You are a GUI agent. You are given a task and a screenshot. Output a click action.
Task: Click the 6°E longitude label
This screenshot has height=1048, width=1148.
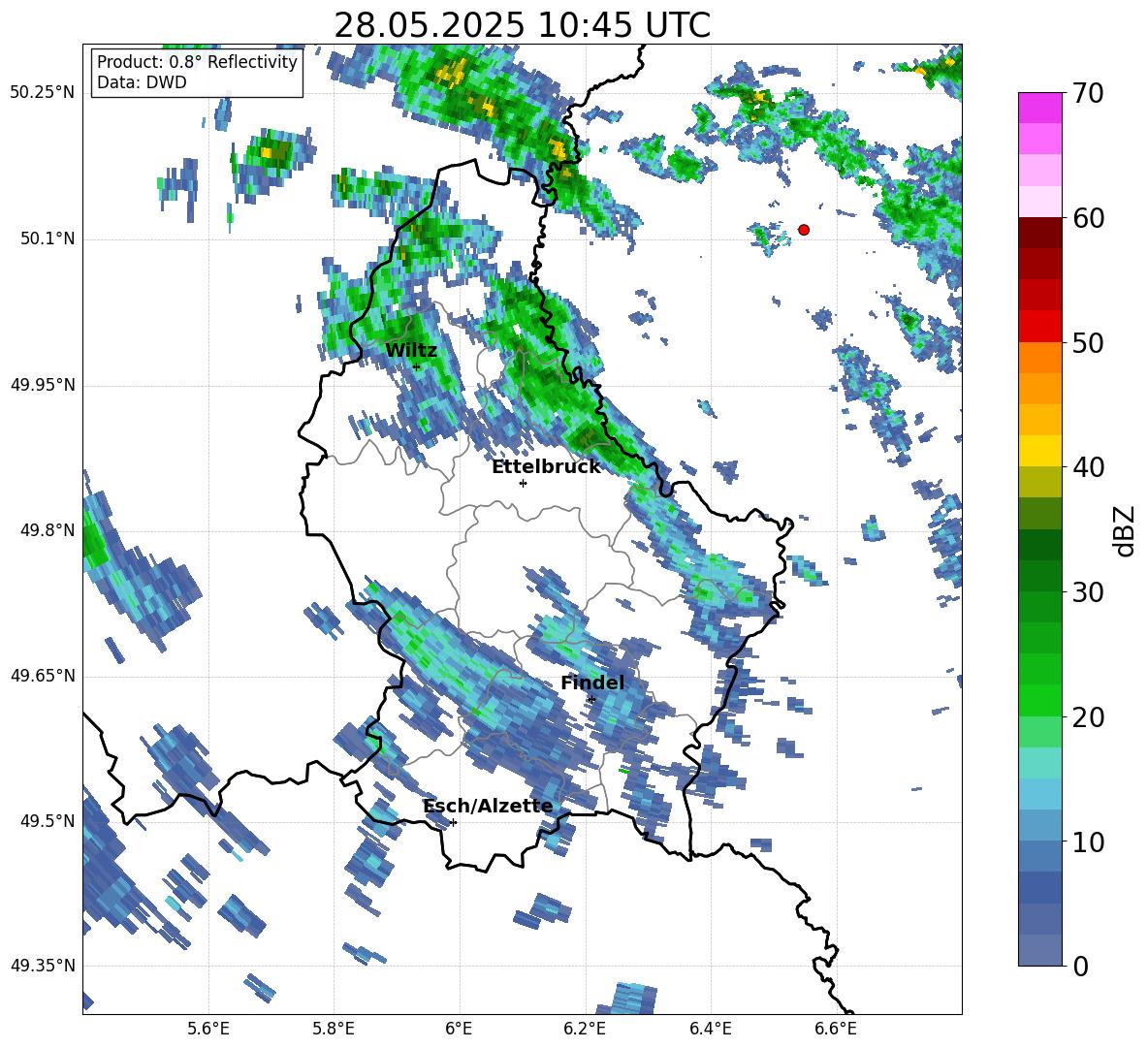[x=459, y=1029]
